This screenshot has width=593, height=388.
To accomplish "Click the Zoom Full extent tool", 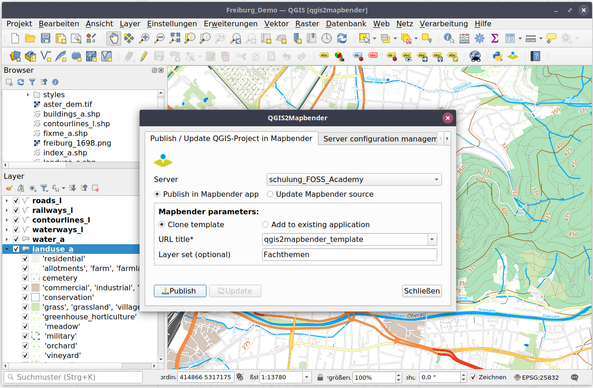I will [175, 38].
